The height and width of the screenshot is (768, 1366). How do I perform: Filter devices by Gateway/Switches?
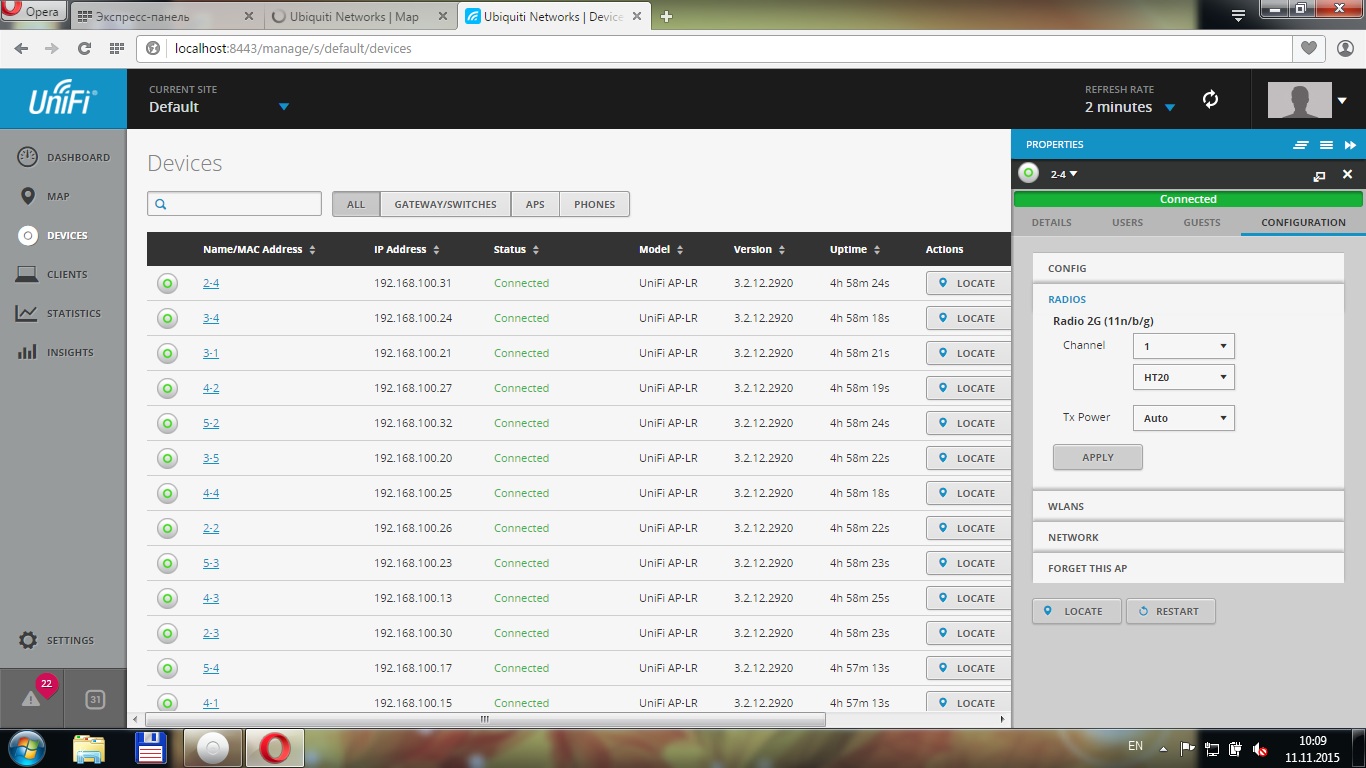point(445,204)
